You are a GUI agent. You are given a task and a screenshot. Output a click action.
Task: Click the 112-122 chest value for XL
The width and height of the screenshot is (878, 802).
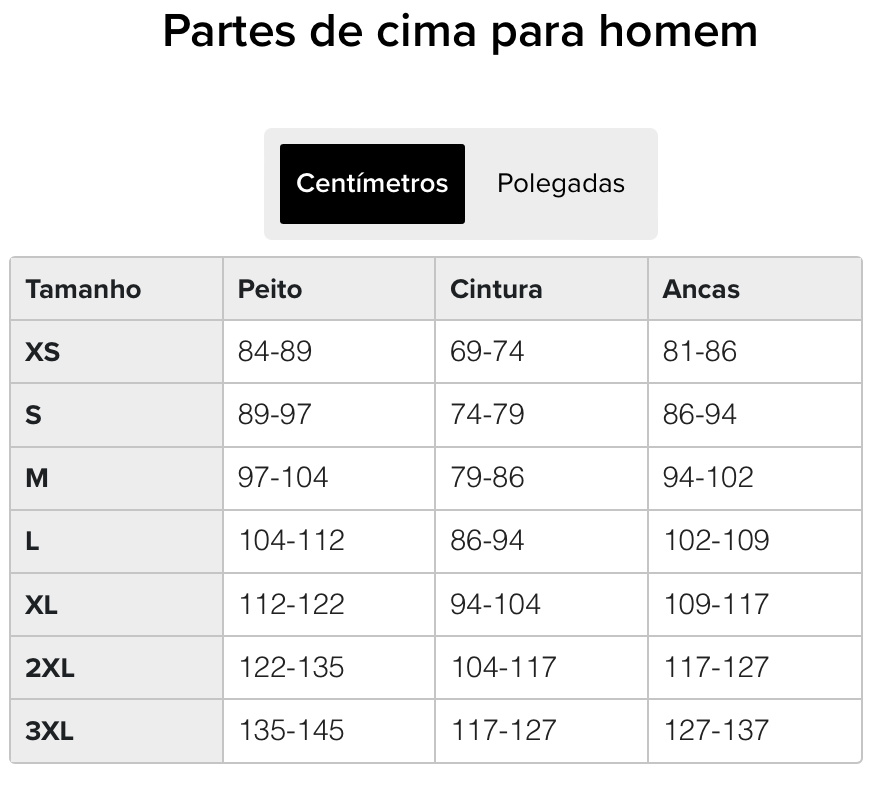click(291, 604)
